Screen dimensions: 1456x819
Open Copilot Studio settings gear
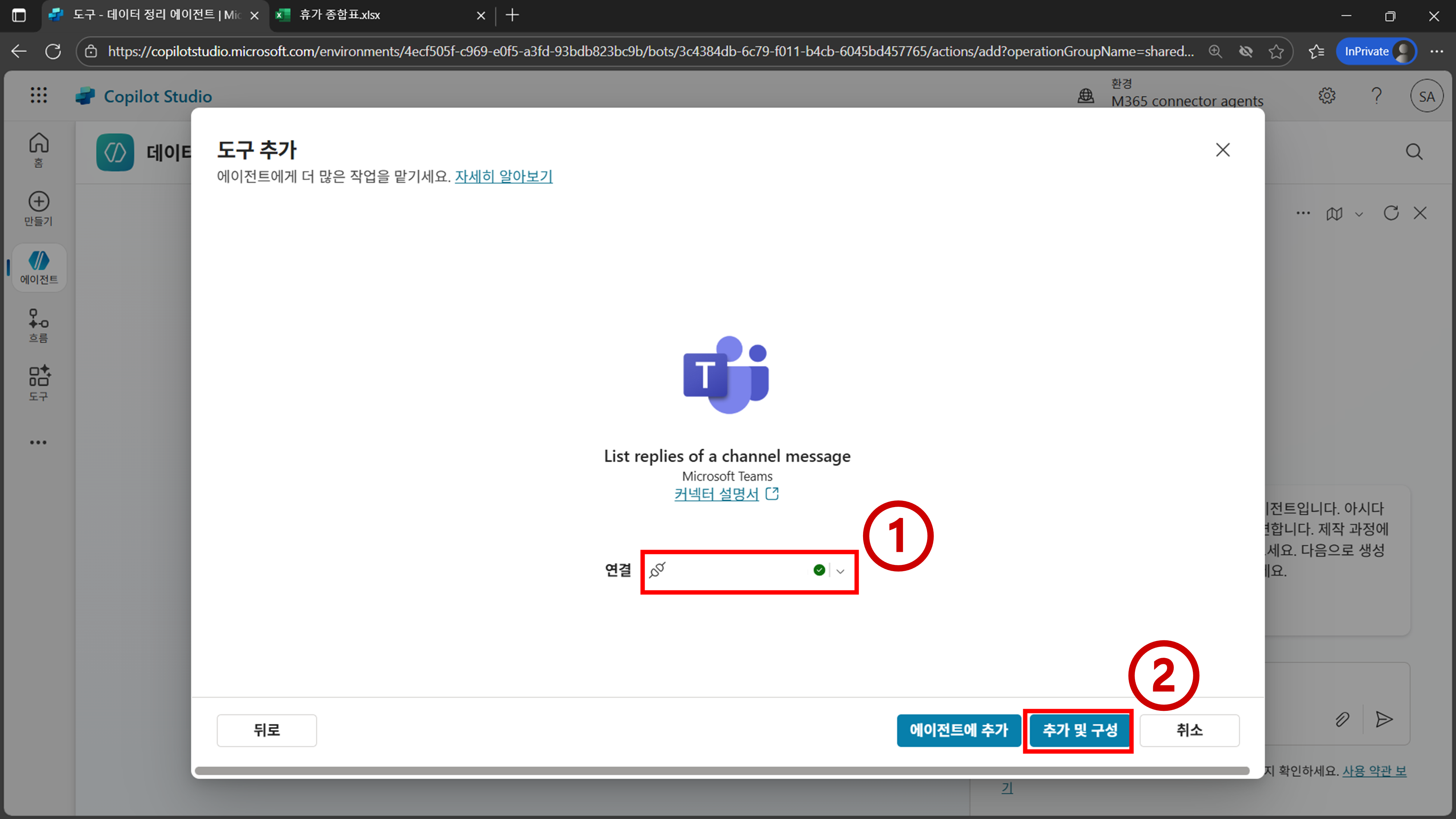coord(1326,96)
